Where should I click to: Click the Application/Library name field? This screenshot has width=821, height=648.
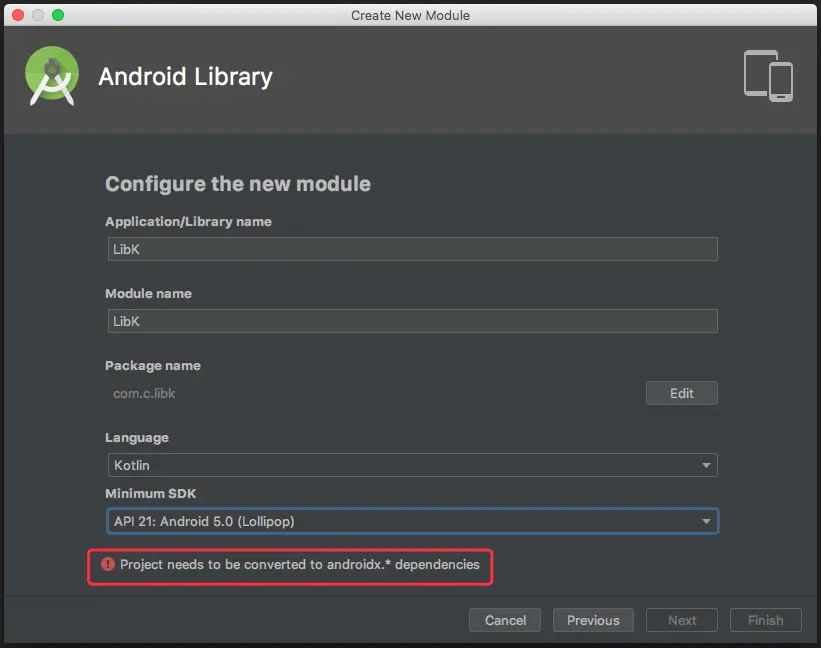413,249
